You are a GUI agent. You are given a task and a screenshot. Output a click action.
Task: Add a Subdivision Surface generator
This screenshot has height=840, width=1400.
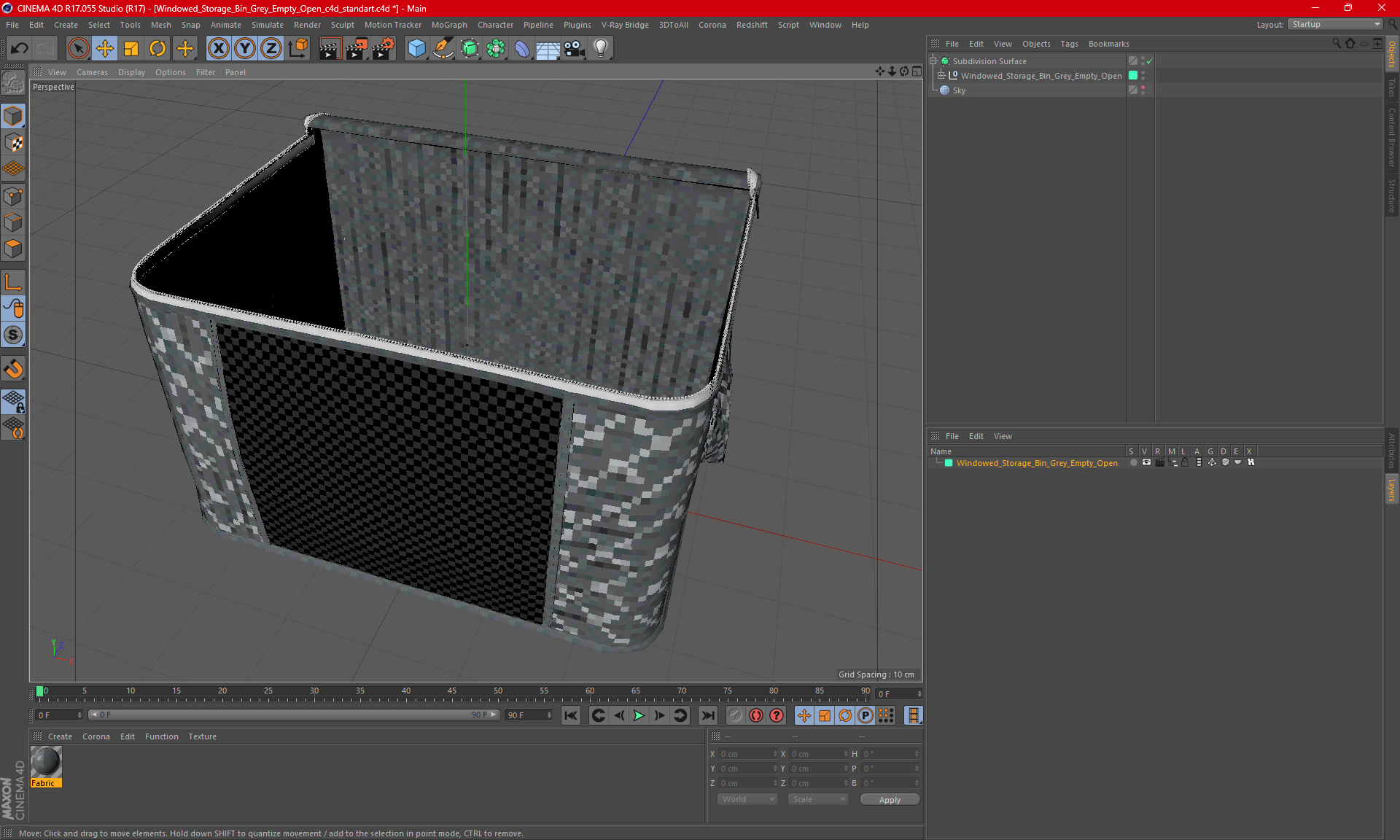point(470,49)
